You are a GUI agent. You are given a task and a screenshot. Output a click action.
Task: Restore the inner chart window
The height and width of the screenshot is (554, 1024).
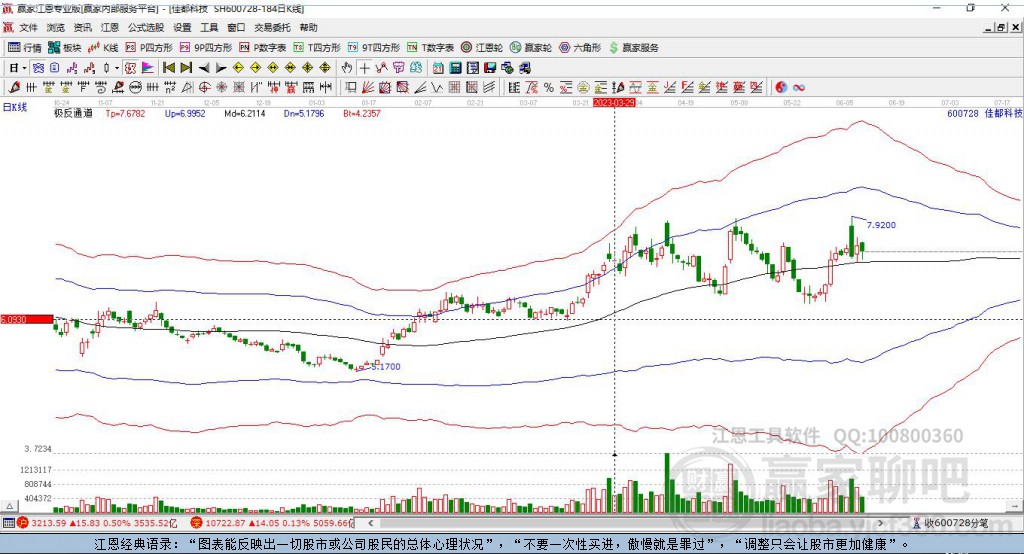tap(1001, 27)
